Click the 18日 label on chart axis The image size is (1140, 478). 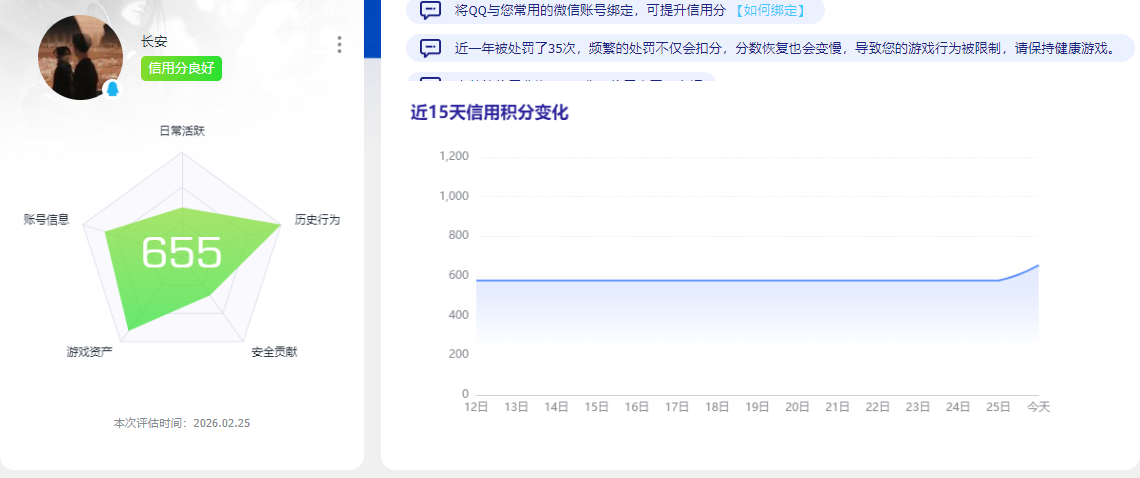coord(717,407)
